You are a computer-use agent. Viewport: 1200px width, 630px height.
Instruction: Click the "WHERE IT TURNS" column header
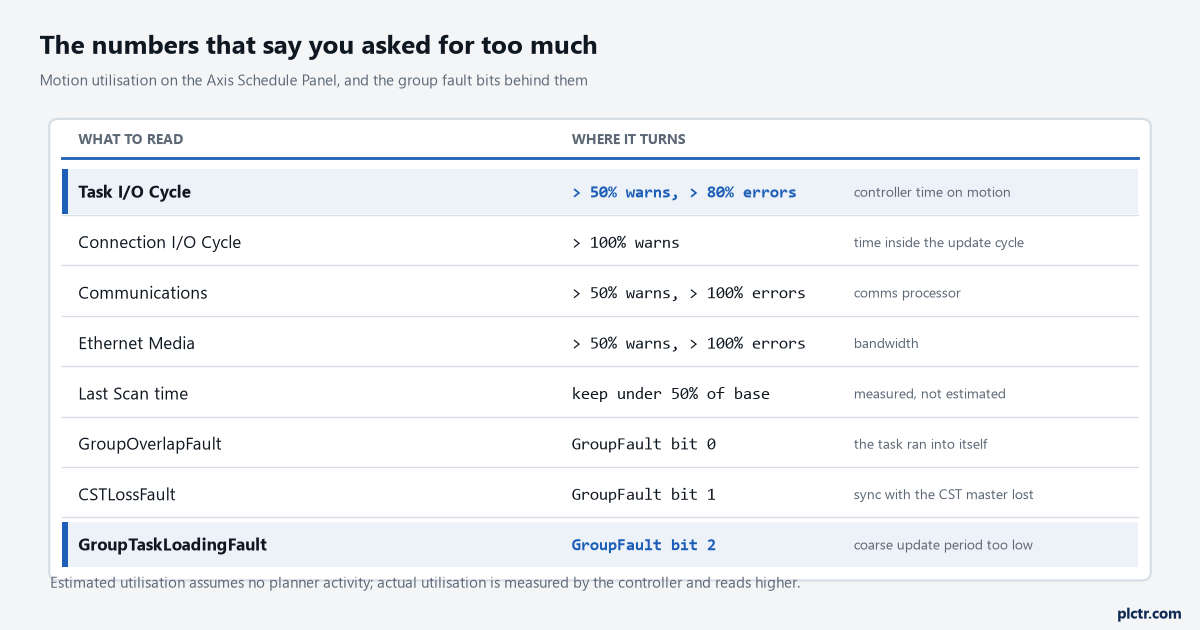pos(629,139)
